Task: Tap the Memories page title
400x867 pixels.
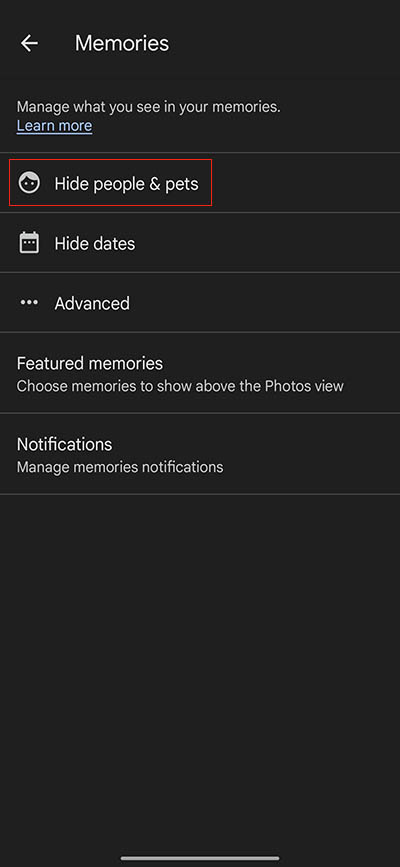Action: click(122, 43)
